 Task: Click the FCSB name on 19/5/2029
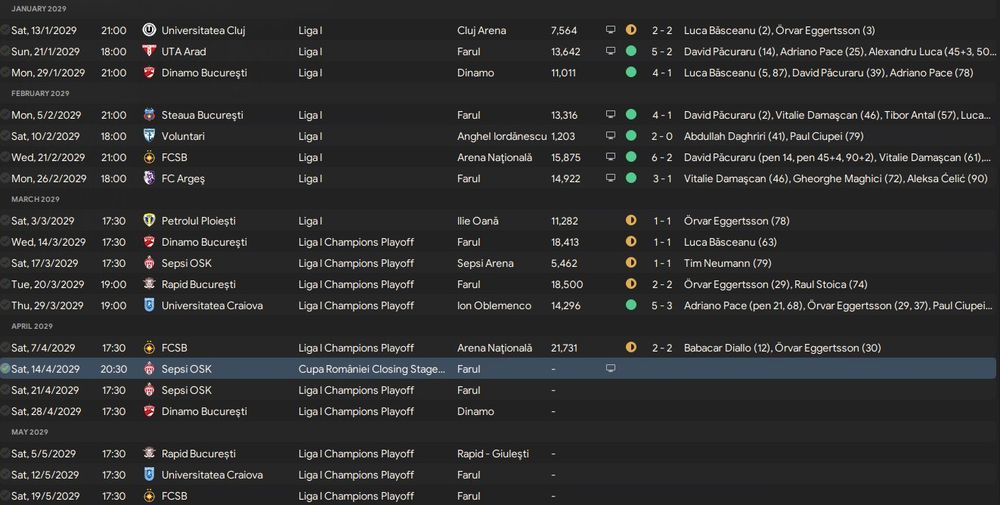[x=174, y=495]
